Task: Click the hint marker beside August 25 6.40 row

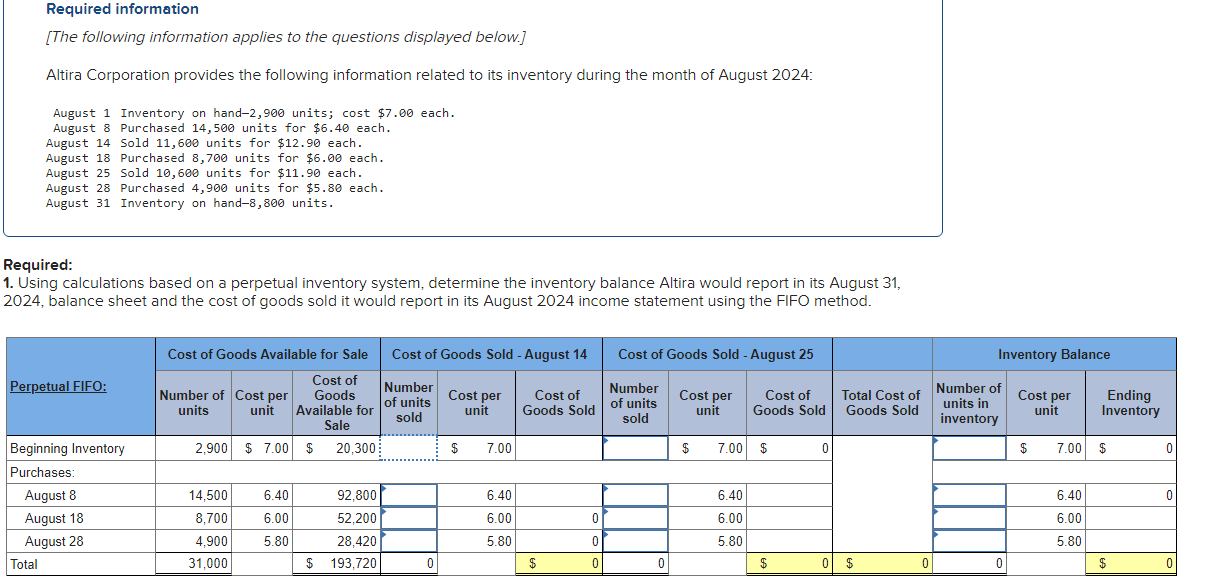Action: 604,486
